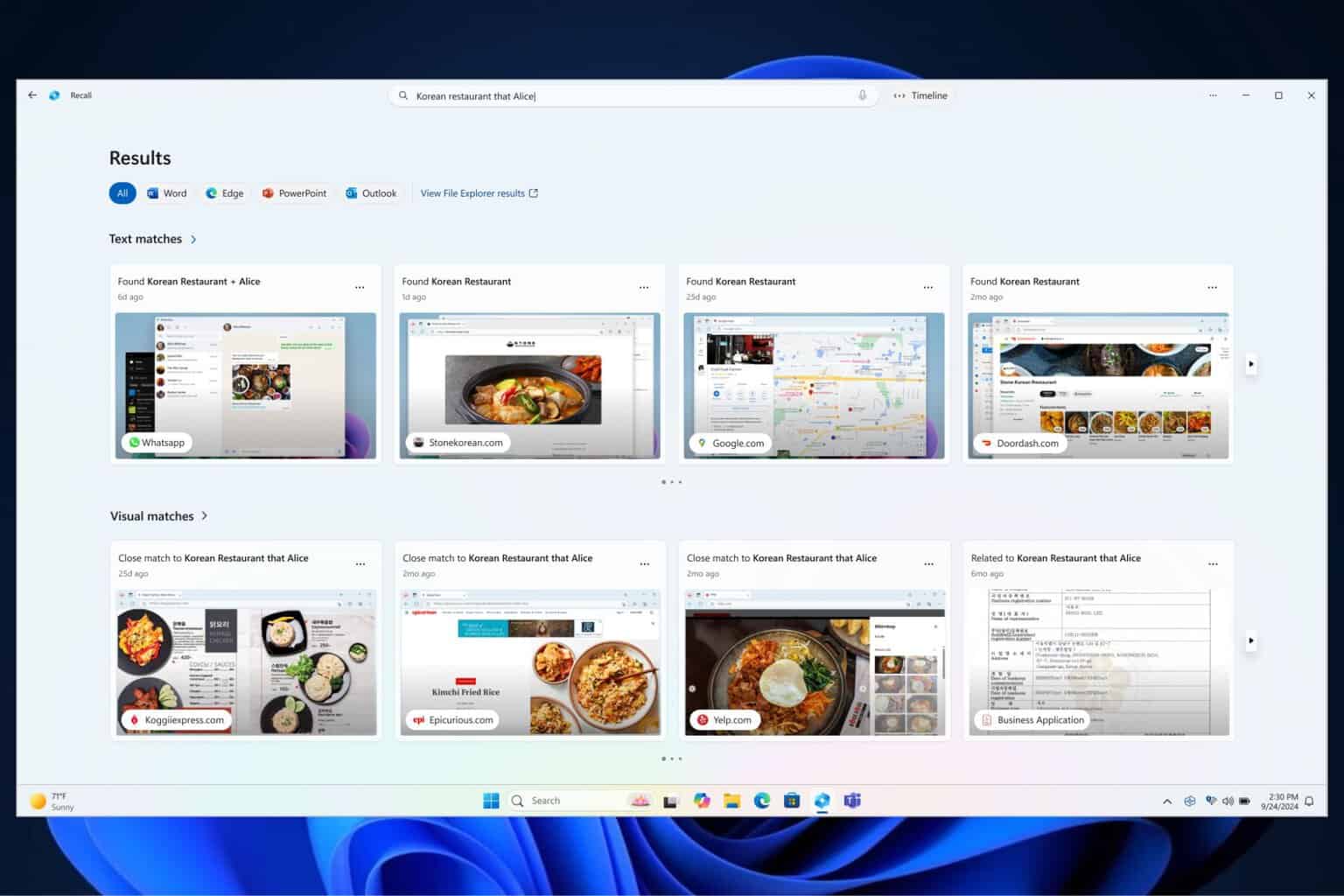Open the Timeline view

pyautogui.click(x=920, y=95)
